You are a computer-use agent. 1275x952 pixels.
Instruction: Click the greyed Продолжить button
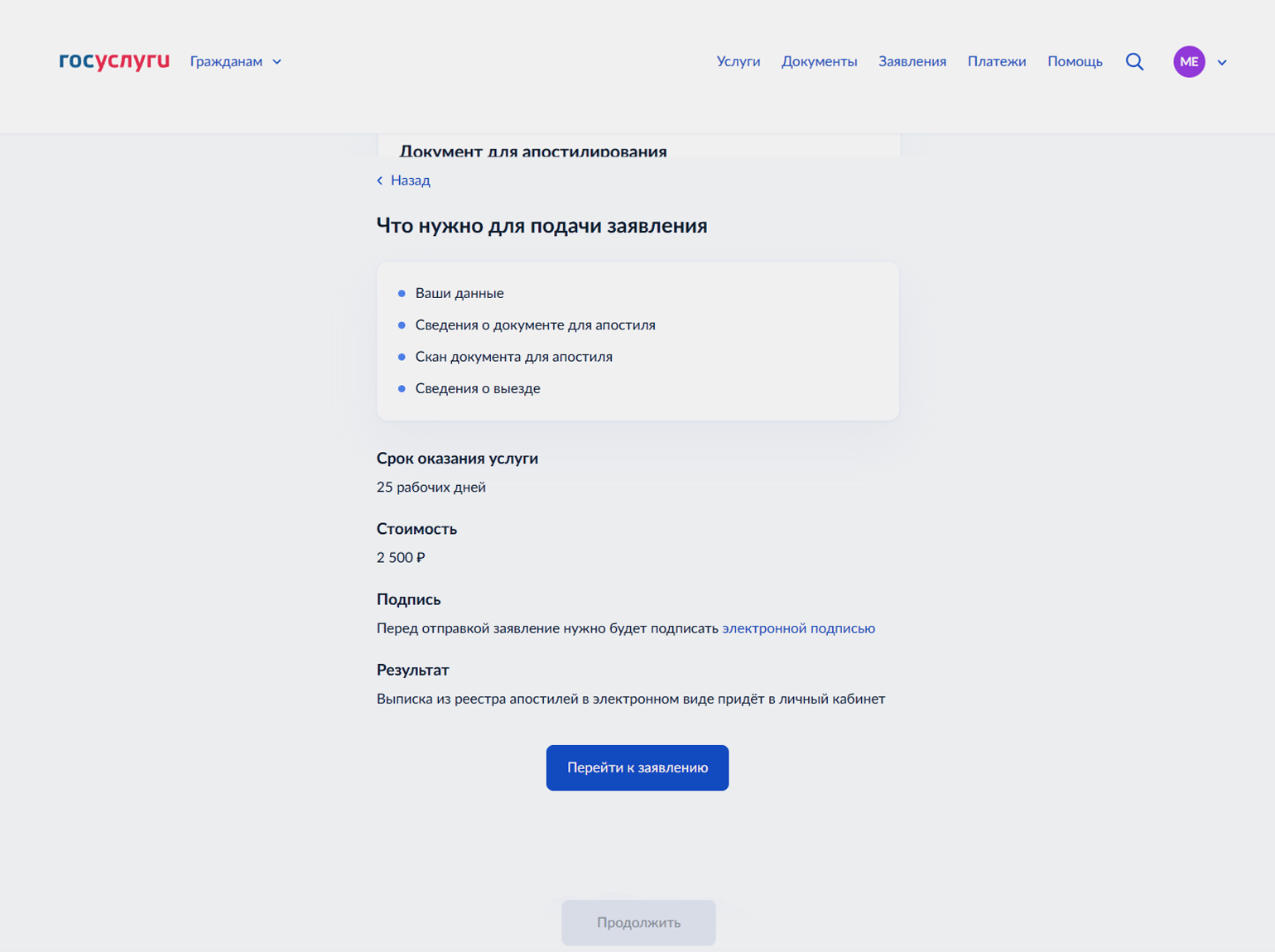coord(638,922)
